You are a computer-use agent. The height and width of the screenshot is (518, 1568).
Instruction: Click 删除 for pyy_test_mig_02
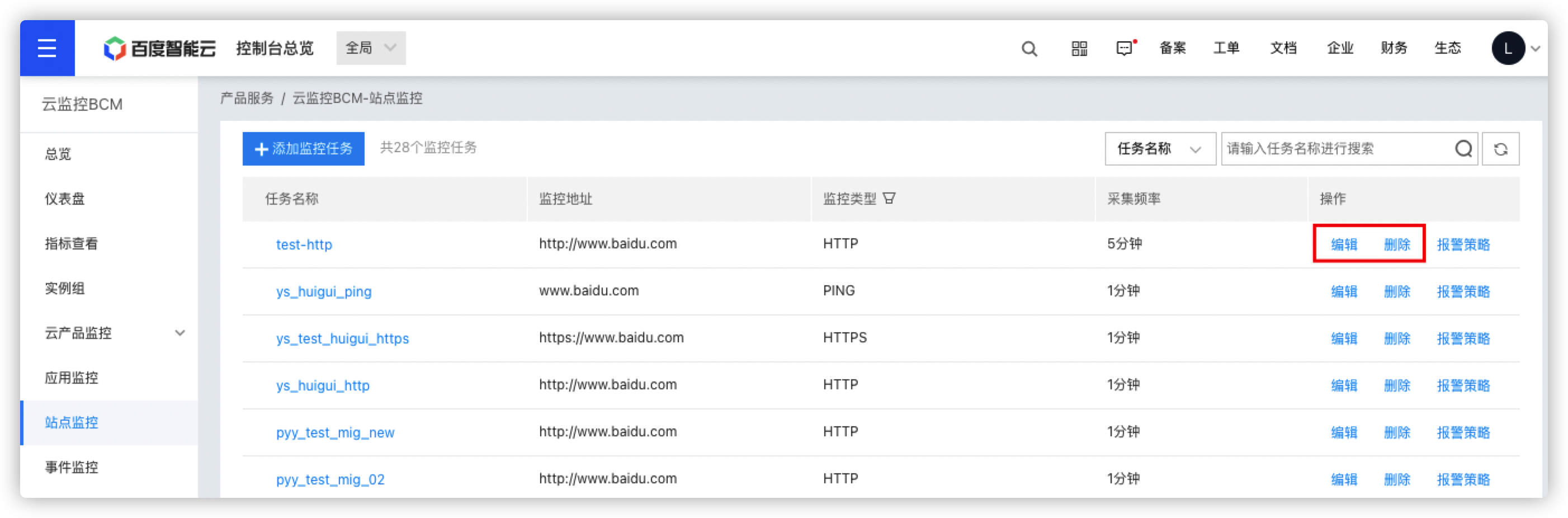[1396, 479]
